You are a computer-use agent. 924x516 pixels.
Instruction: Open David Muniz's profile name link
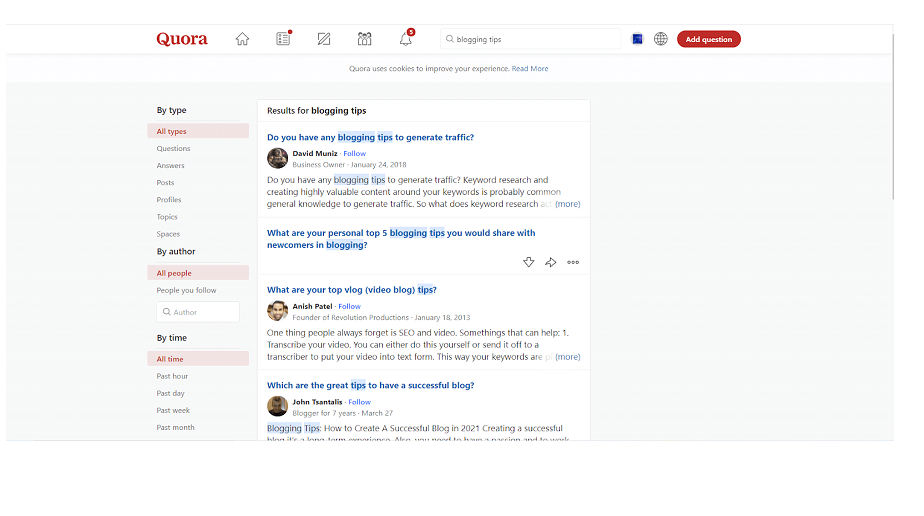(x=315, y=154)
